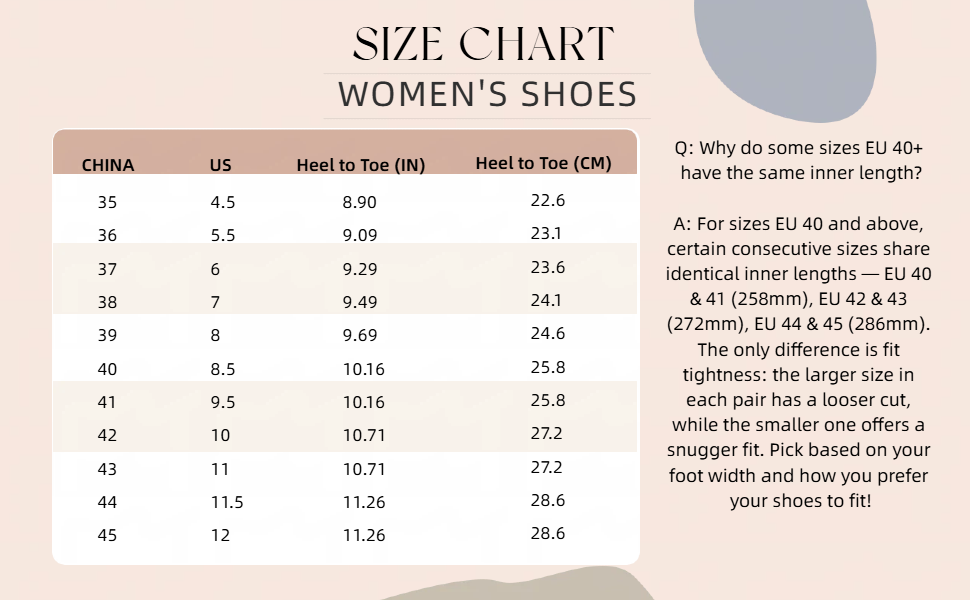Select US size 11 cell

pyautogui.click(x=220, y=469)
